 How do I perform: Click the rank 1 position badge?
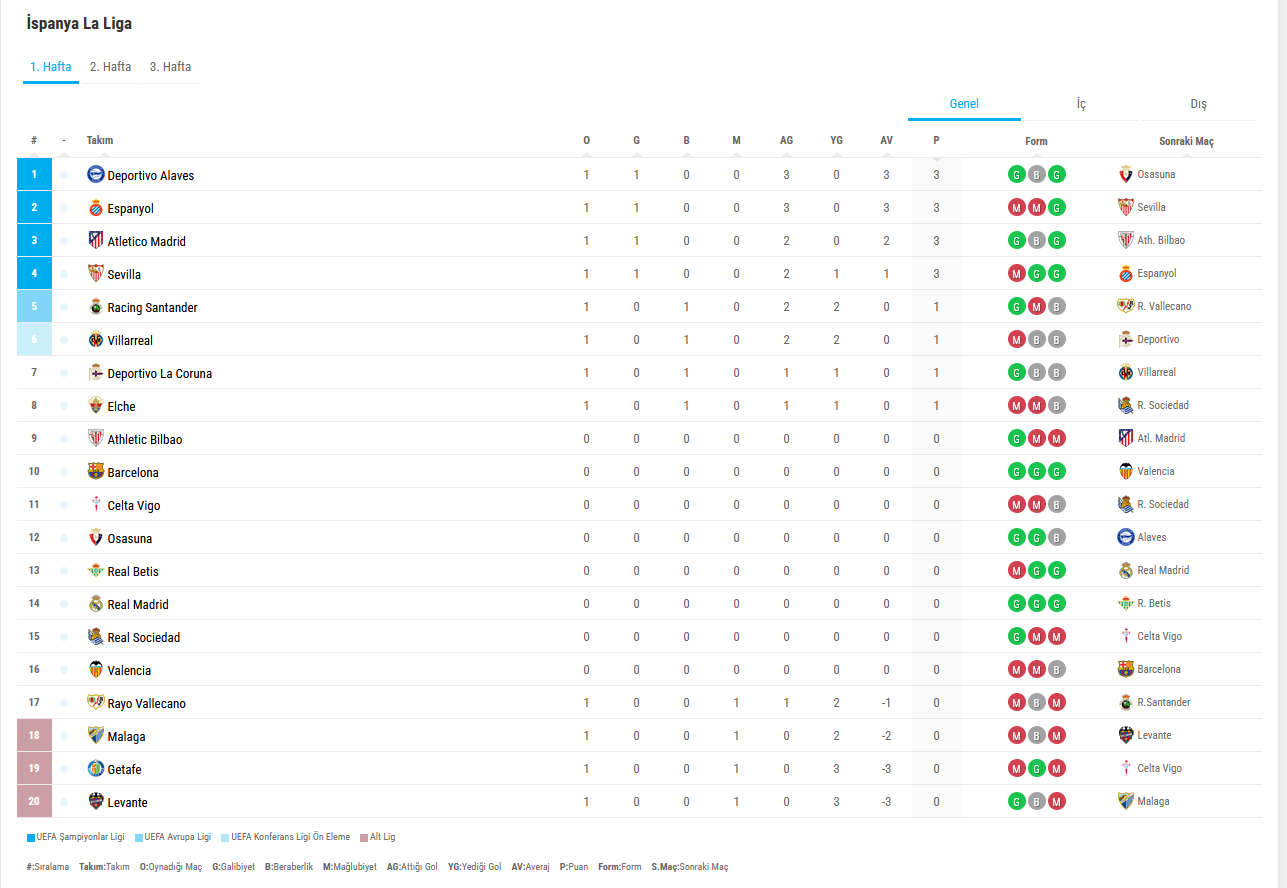(x=34, y=174)
